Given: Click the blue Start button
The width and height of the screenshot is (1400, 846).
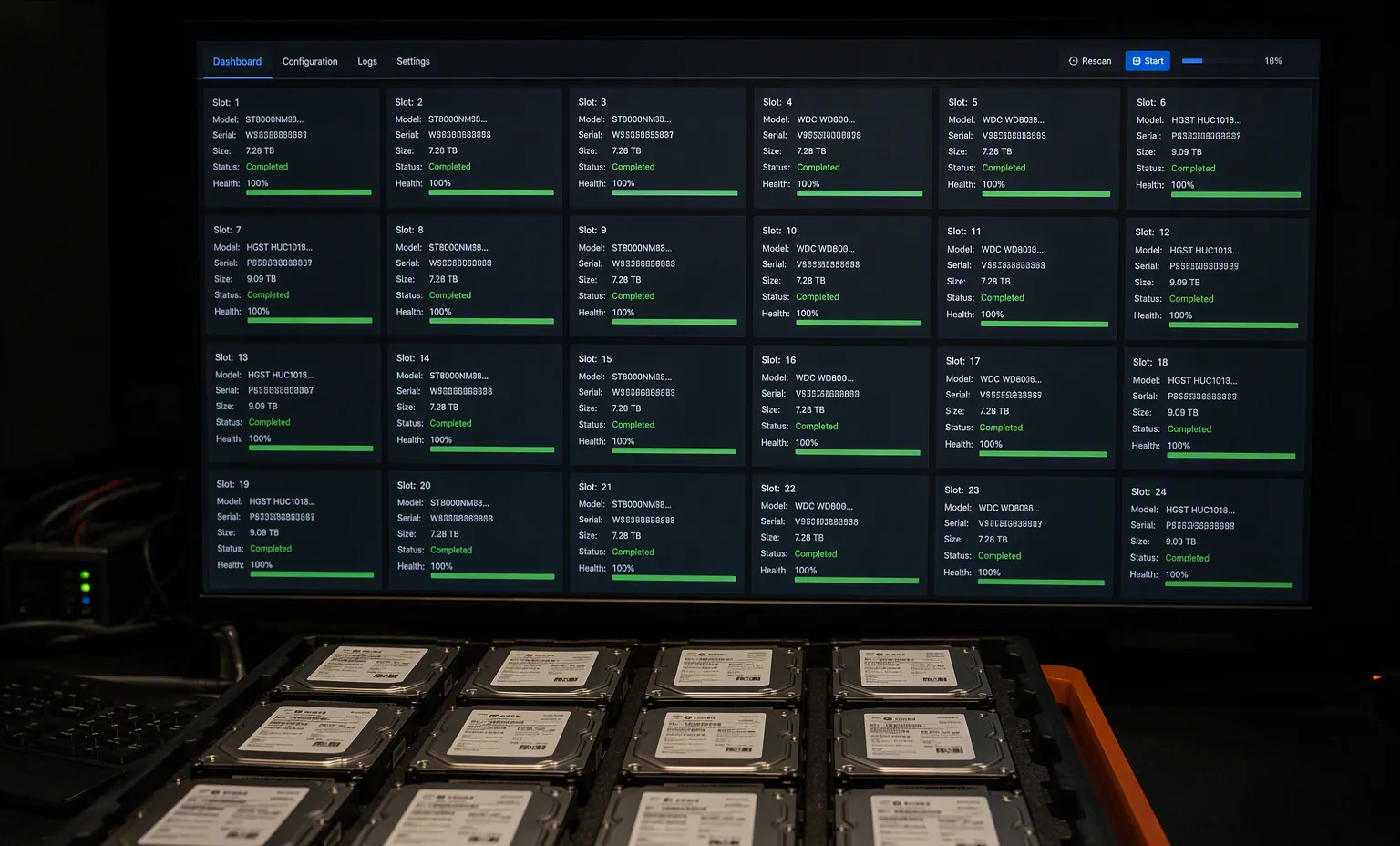Looking at the screenshot, I should coord(1148,61).
